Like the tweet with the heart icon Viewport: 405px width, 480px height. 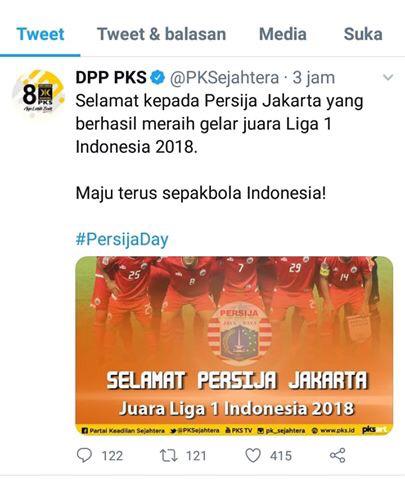tap(253, 455)
